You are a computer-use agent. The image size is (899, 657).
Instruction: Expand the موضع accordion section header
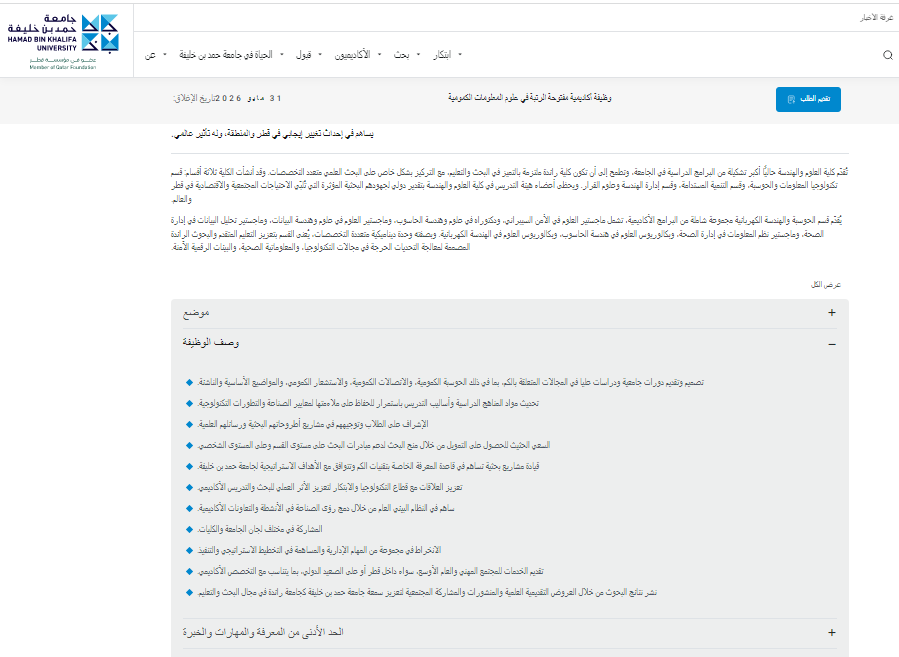click(x=196, y=313)
